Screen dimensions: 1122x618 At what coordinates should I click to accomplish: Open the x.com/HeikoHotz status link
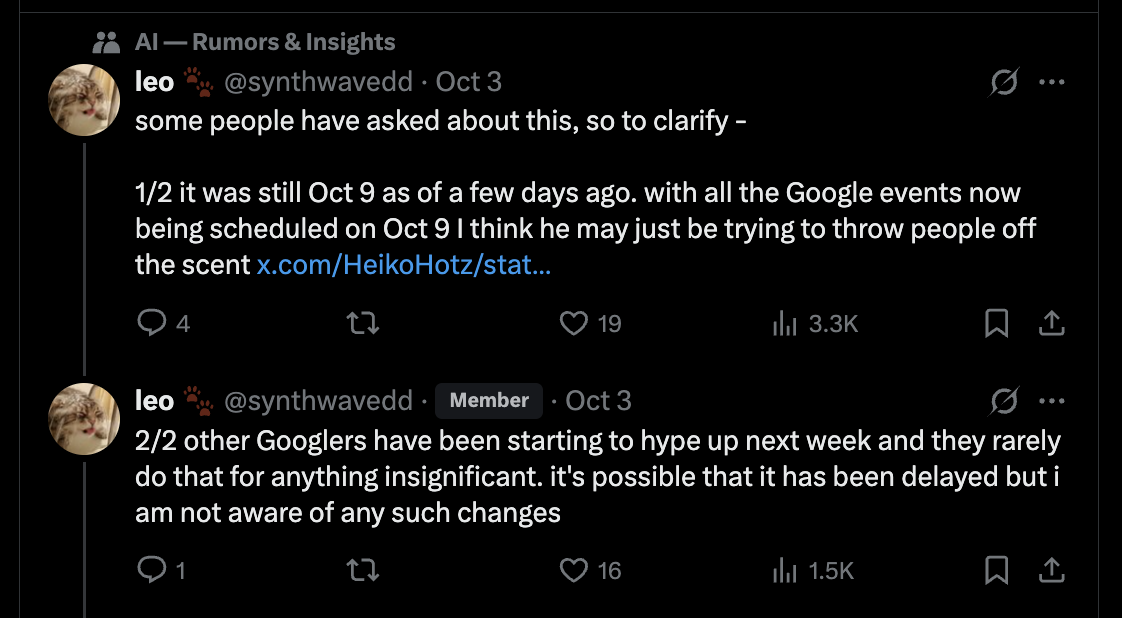pos(403,265)
